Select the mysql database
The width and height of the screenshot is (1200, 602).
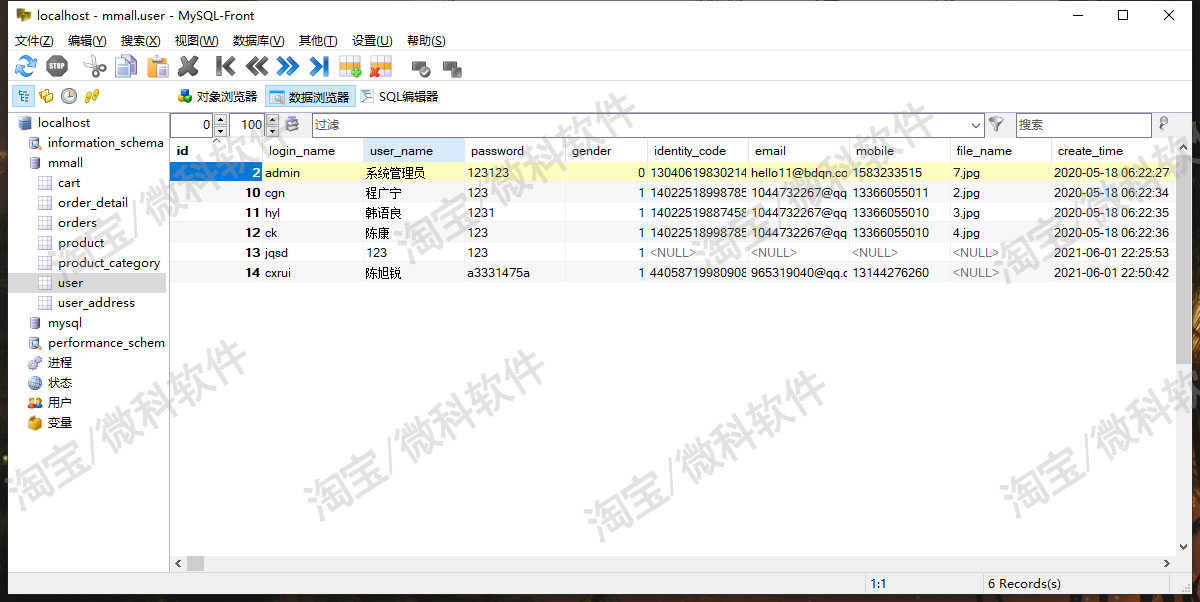pos(65,323)
